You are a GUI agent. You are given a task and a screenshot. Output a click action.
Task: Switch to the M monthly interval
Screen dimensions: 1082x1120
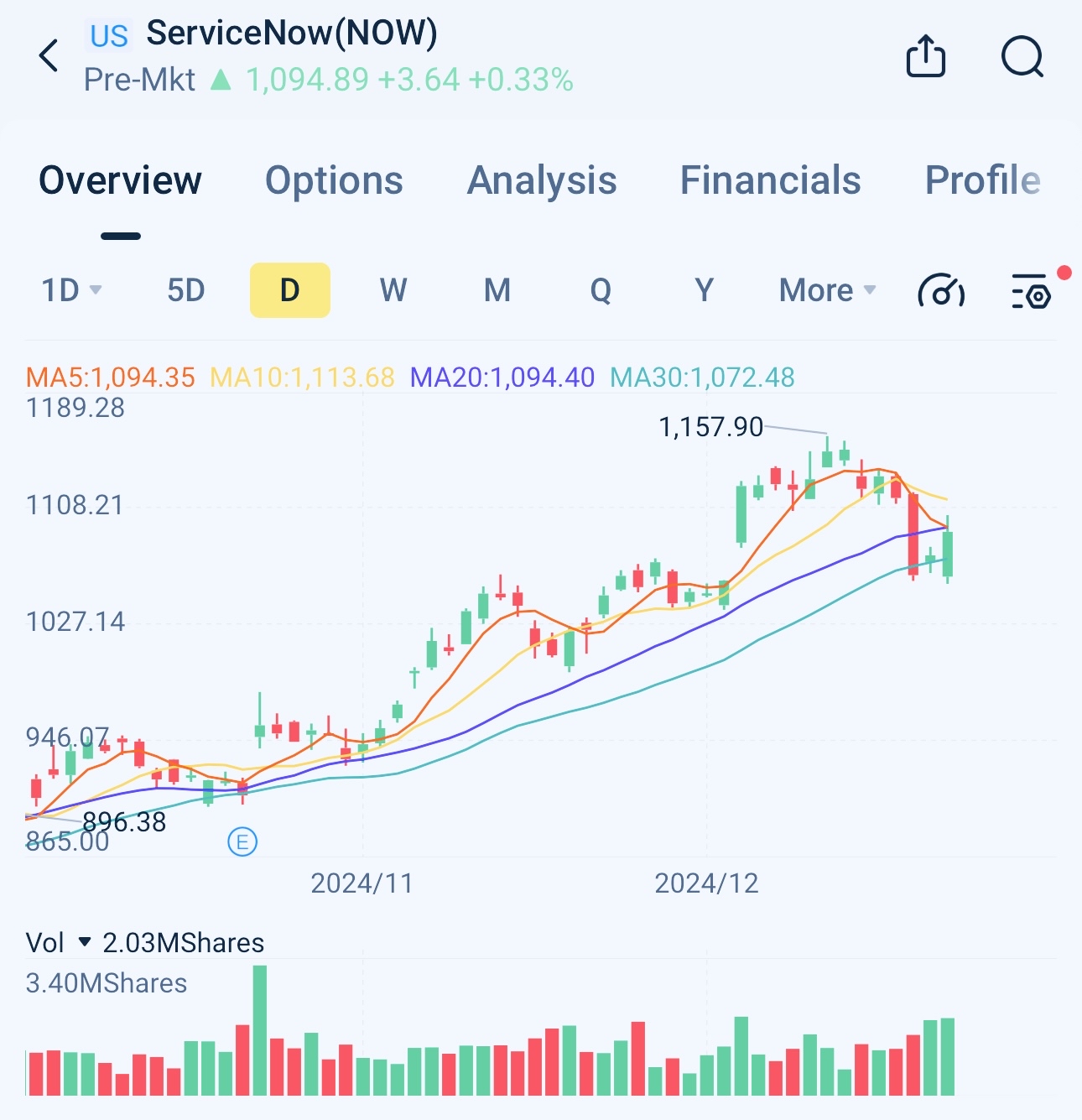[x=497, y=290]
